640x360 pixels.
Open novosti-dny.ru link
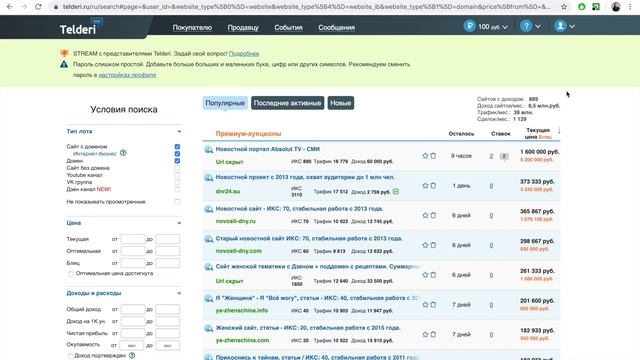(236, 221)
